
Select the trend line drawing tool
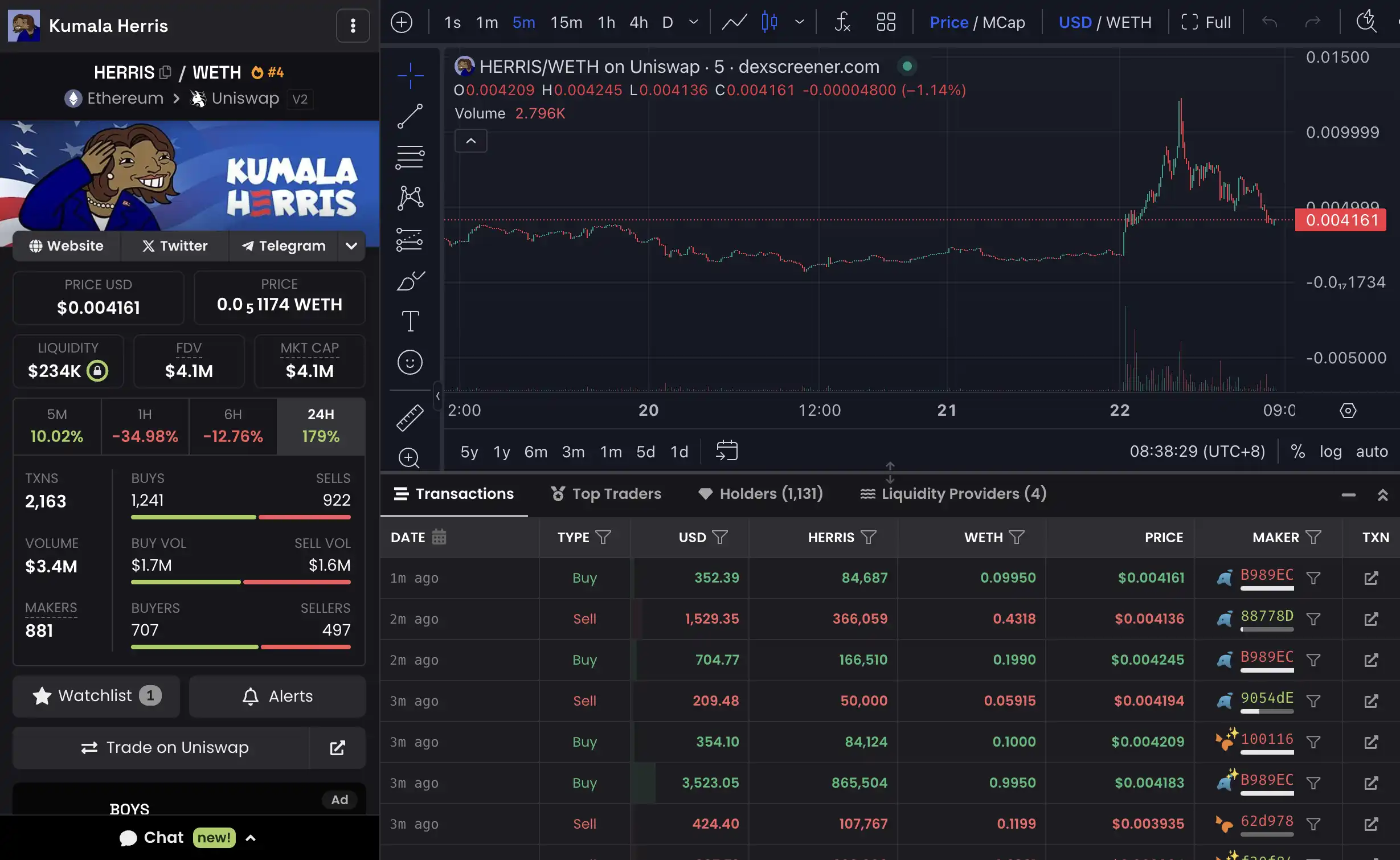pyautogui.click(x=410, y=116)
